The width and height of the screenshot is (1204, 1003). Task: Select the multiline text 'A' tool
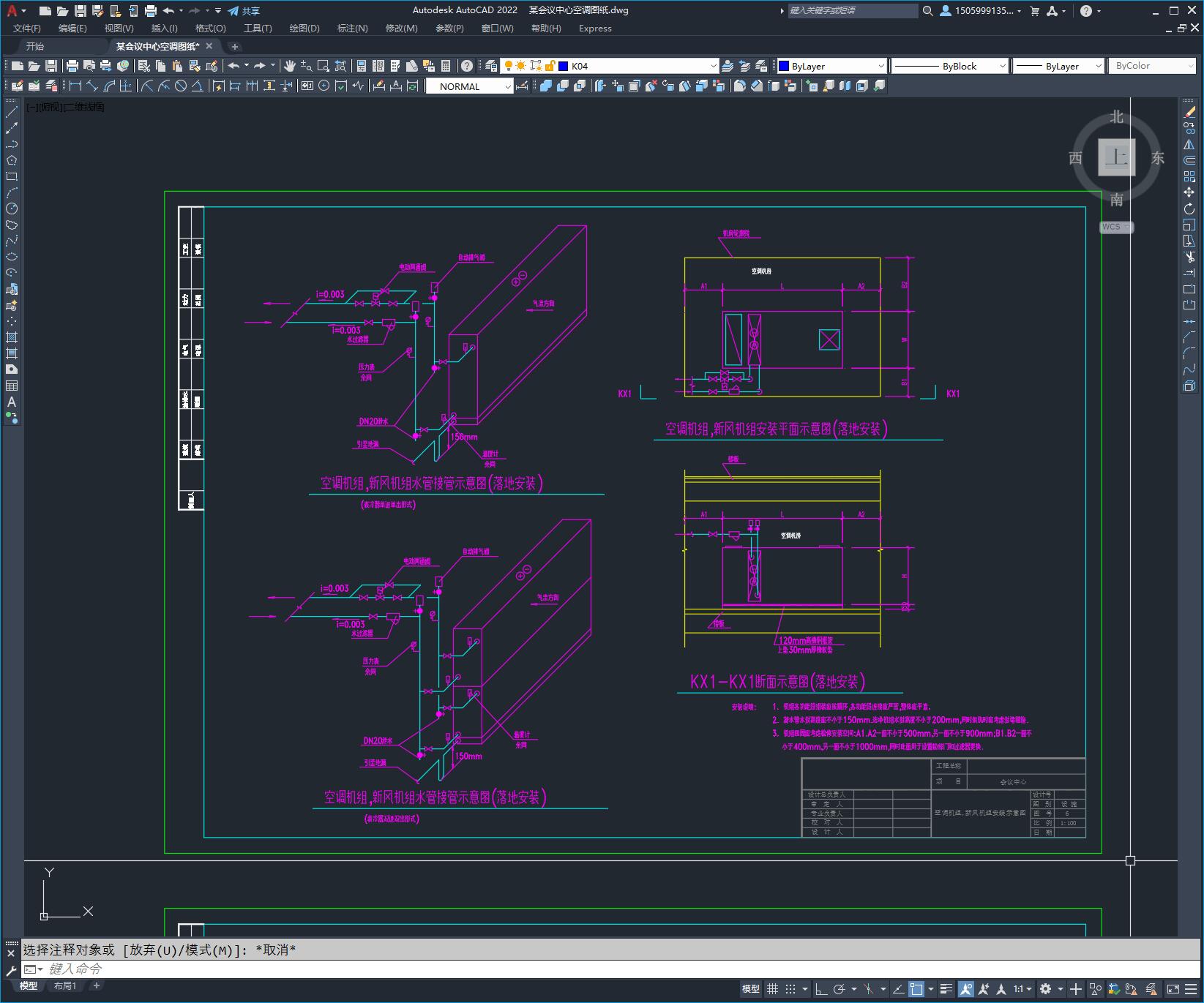pos(11,402)
